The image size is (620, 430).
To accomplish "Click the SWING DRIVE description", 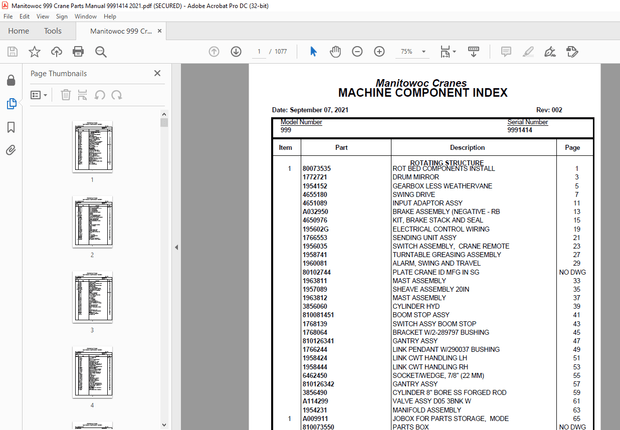I will click(414, 194).
